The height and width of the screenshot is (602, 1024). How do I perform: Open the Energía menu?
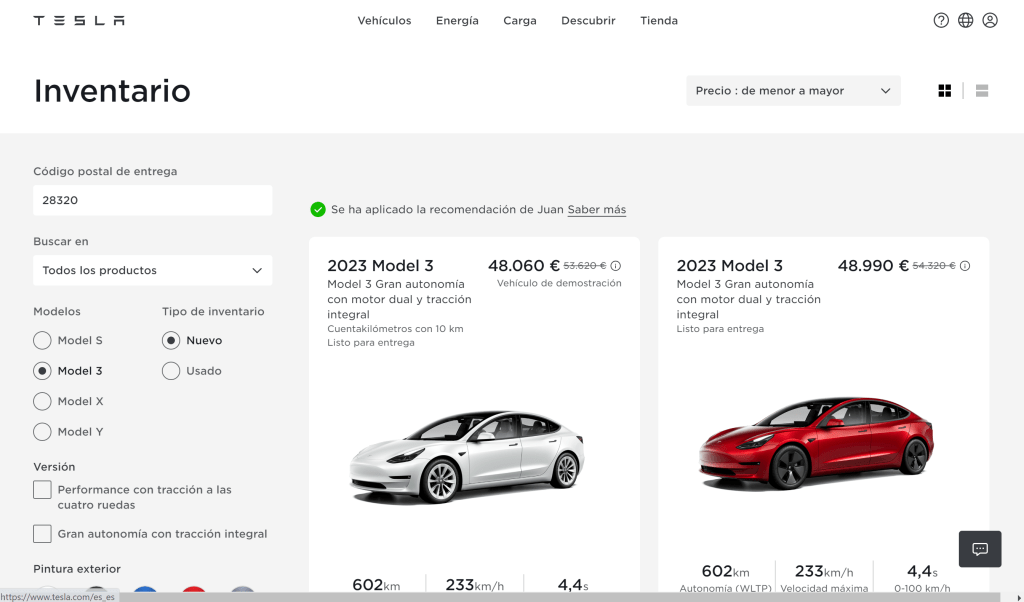coord(457,20)
